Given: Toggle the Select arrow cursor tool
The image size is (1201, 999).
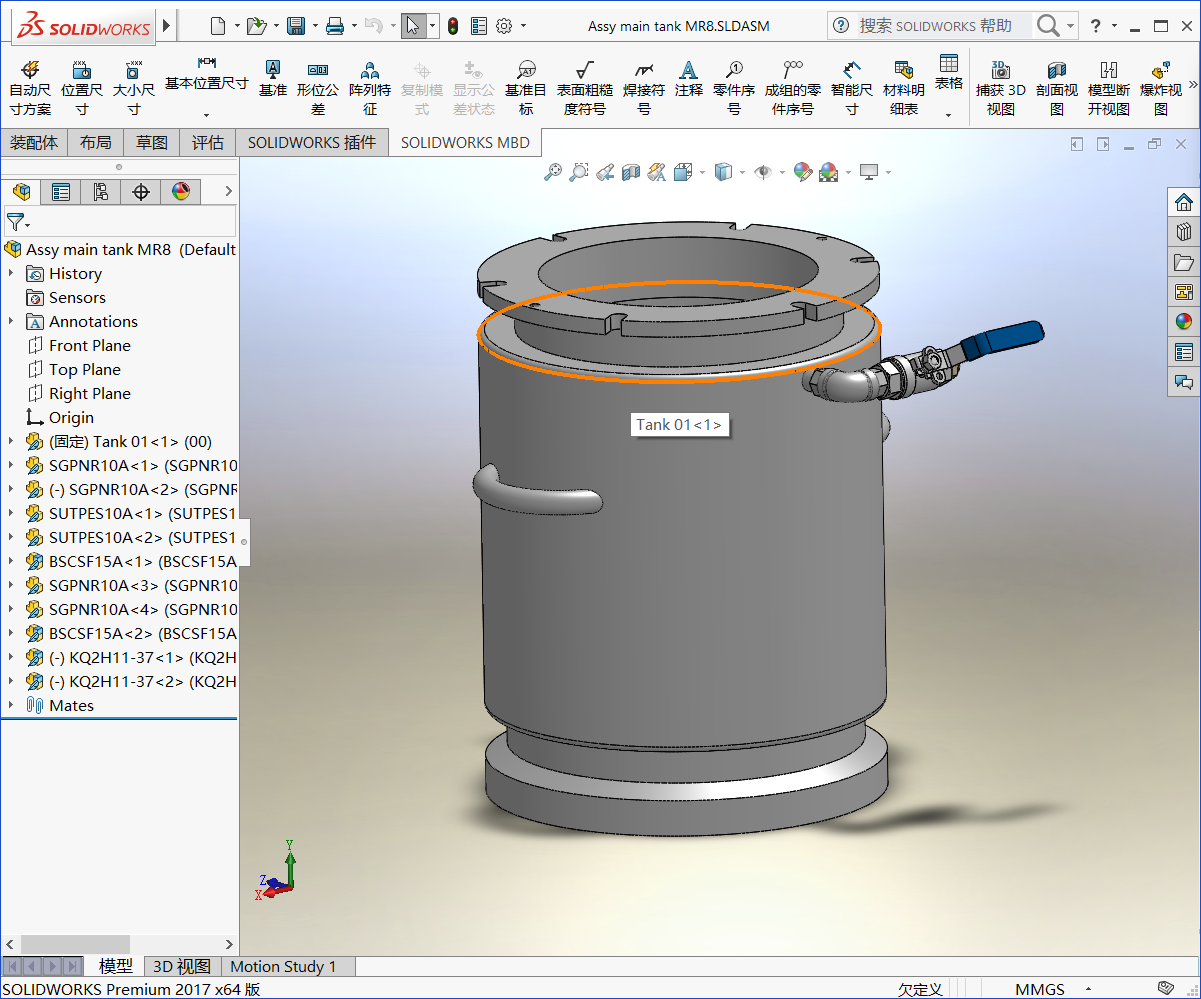Looking at the screenshot, I should click(x=412, y=26).
